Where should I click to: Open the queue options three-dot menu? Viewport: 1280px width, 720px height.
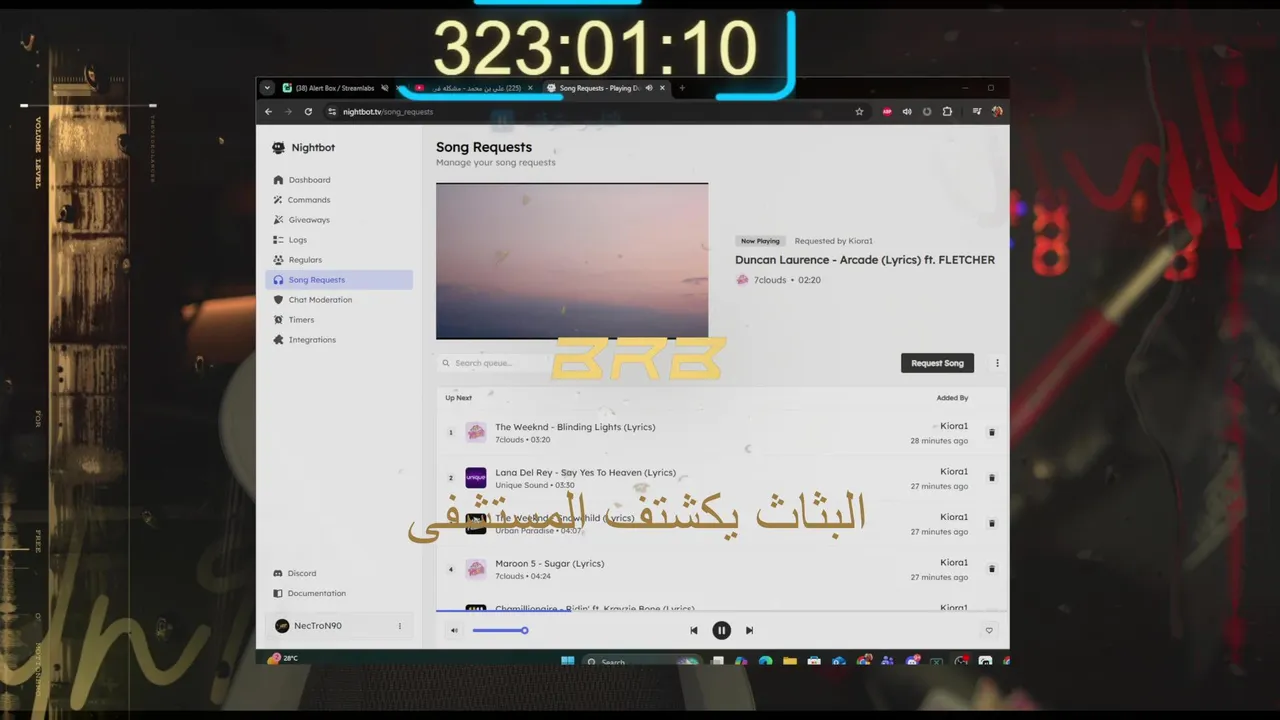tap(997, 363)
